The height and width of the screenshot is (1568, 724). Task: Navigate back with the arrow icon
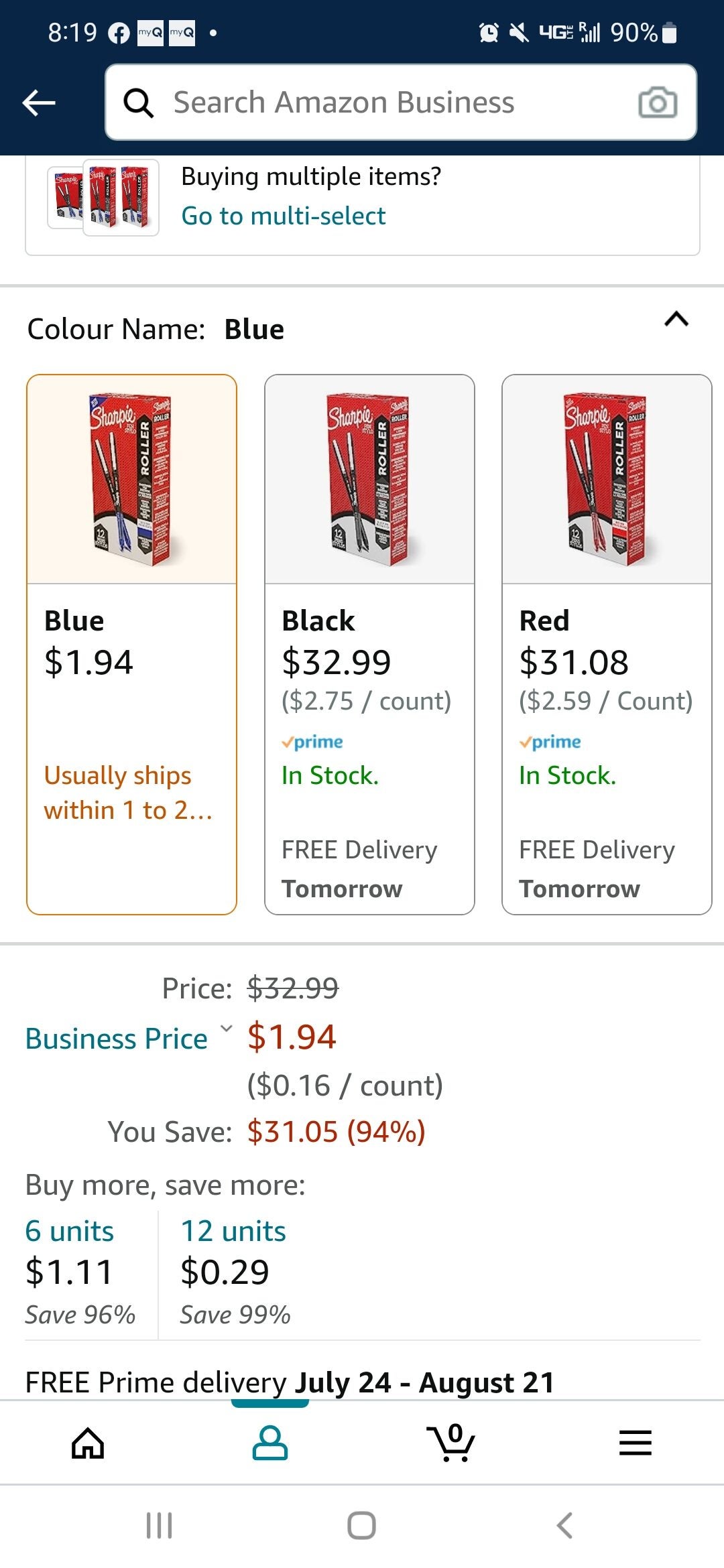(38, 102)
